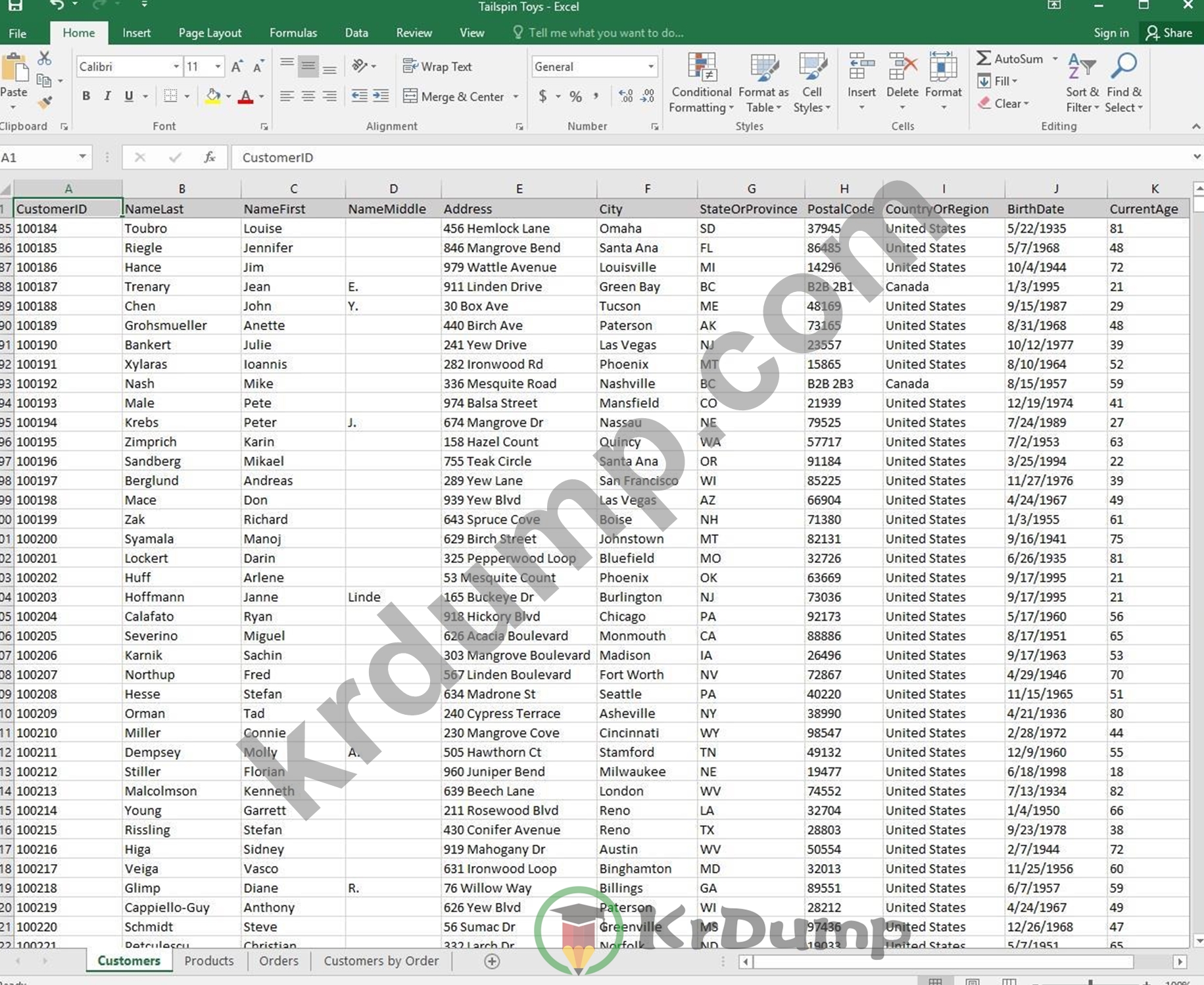This screenshot has height=985, width=1204.
Task: Toggle Bold formatting
Action: tap(86, 96)
